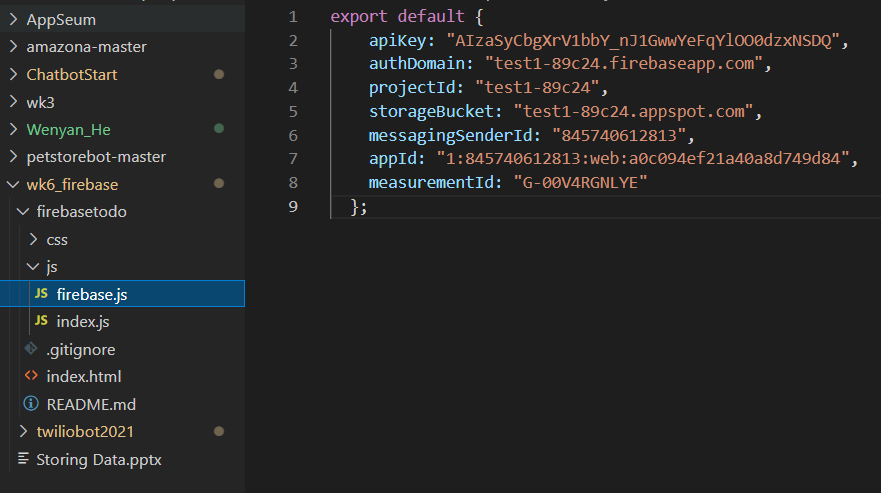The width and height of the screenshot is (881, 493).
Task: Expand the AppSeum folder chevron
Action: pyautogui.click(x=12, y=20)
